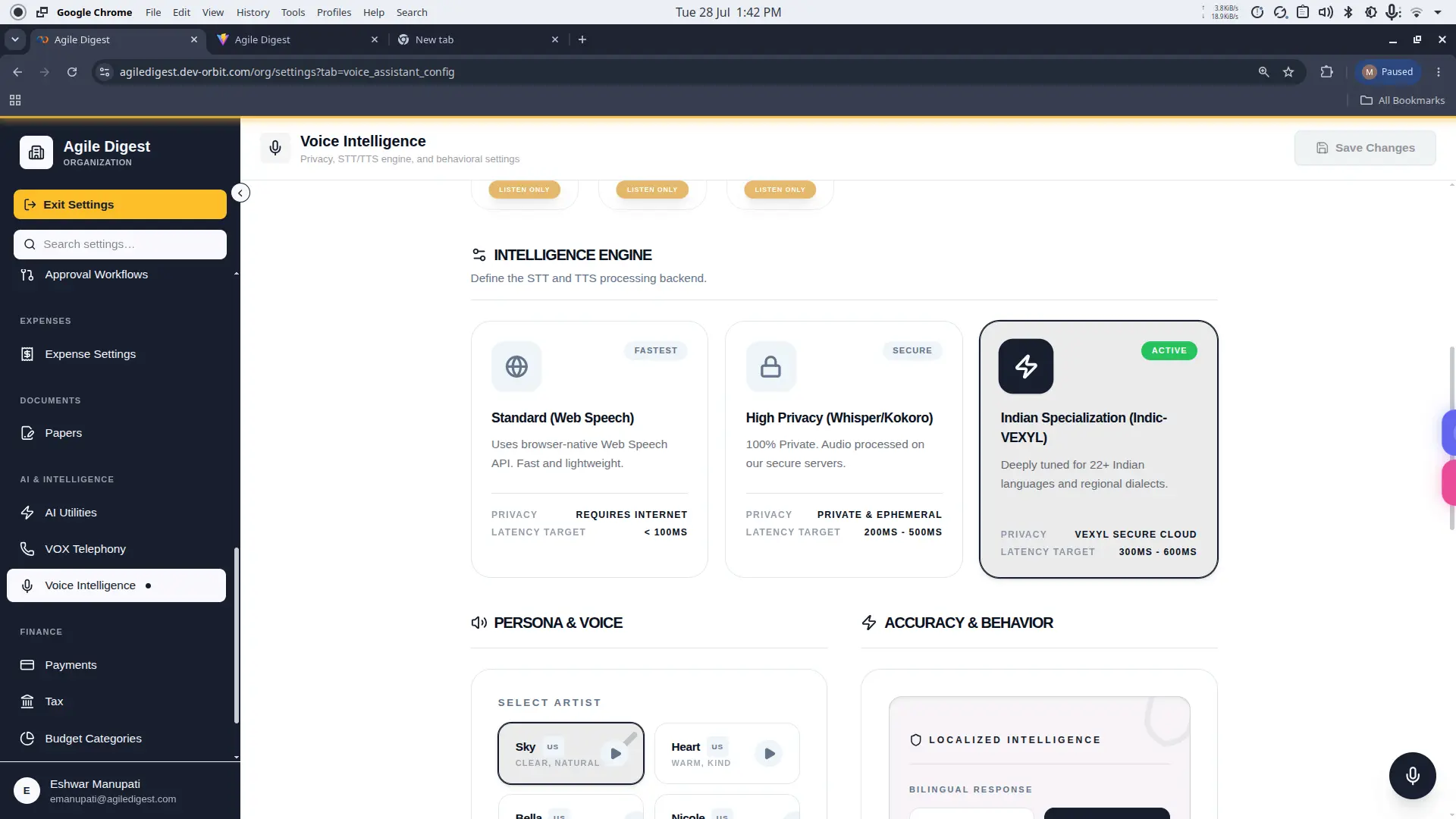The height and width of the screenshot is (819, 1456).
Task: Click the Accuracy & Behavior lightning icon
Action: click(869, 623)
